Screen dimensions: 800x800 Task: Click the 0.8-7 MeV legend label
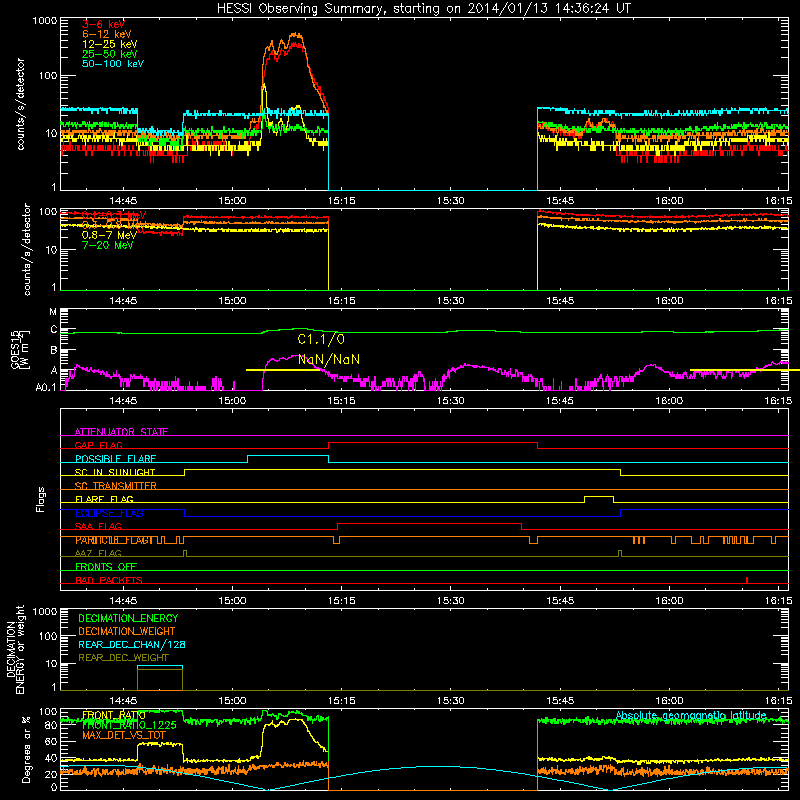click(109, 235)
